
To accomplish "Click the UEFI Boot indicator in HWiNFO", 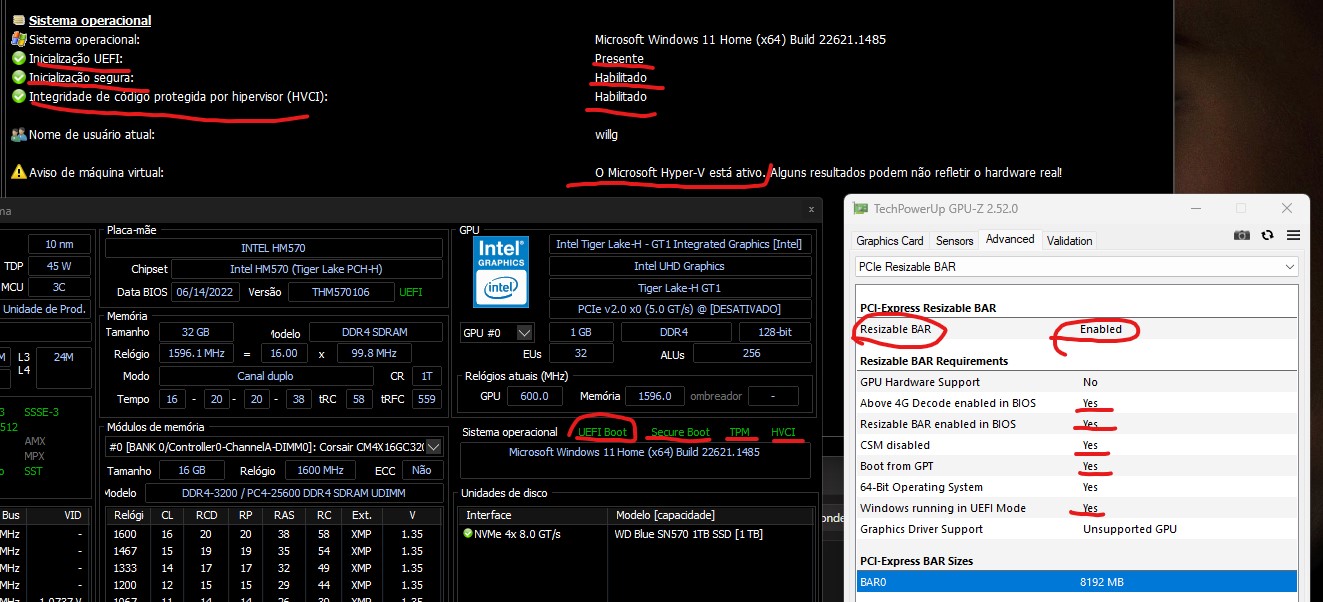I will [603, 432].
